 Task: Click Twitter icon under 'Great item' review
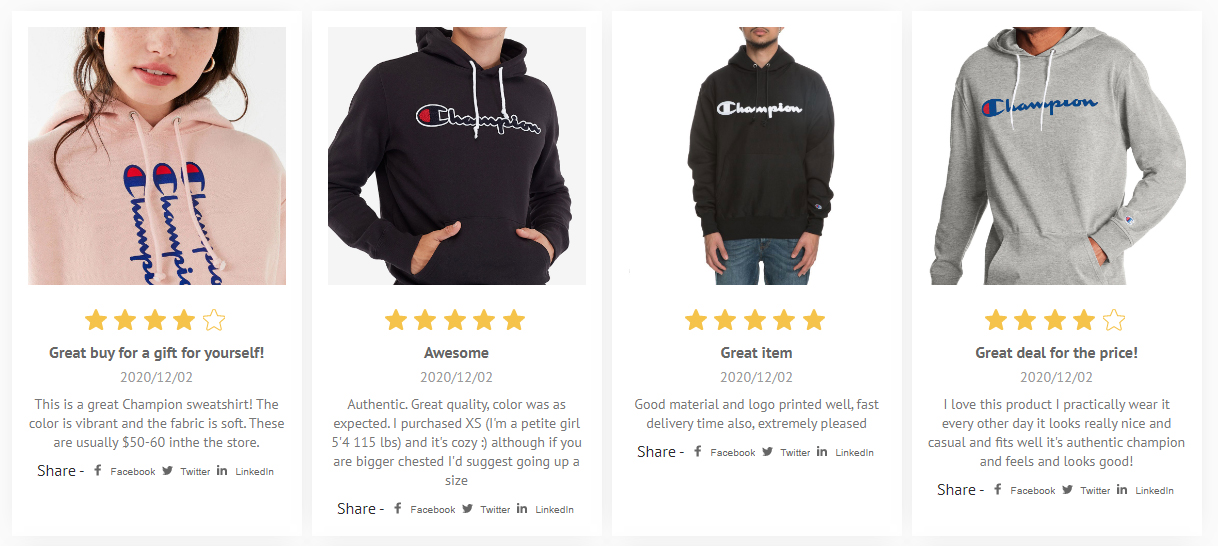tap(767, 451)
